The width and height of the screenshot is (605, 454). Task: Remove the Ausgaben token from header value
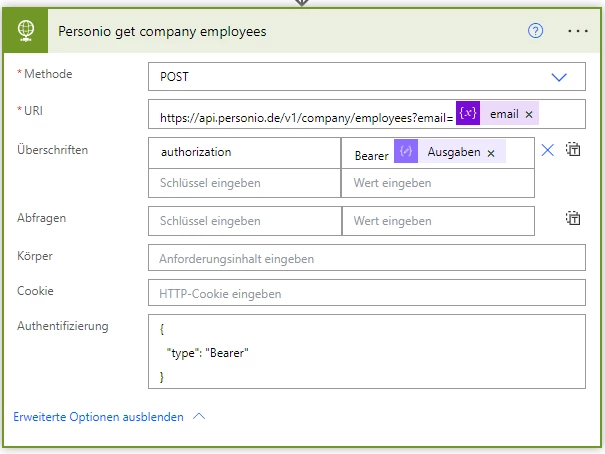coord(491,154)
